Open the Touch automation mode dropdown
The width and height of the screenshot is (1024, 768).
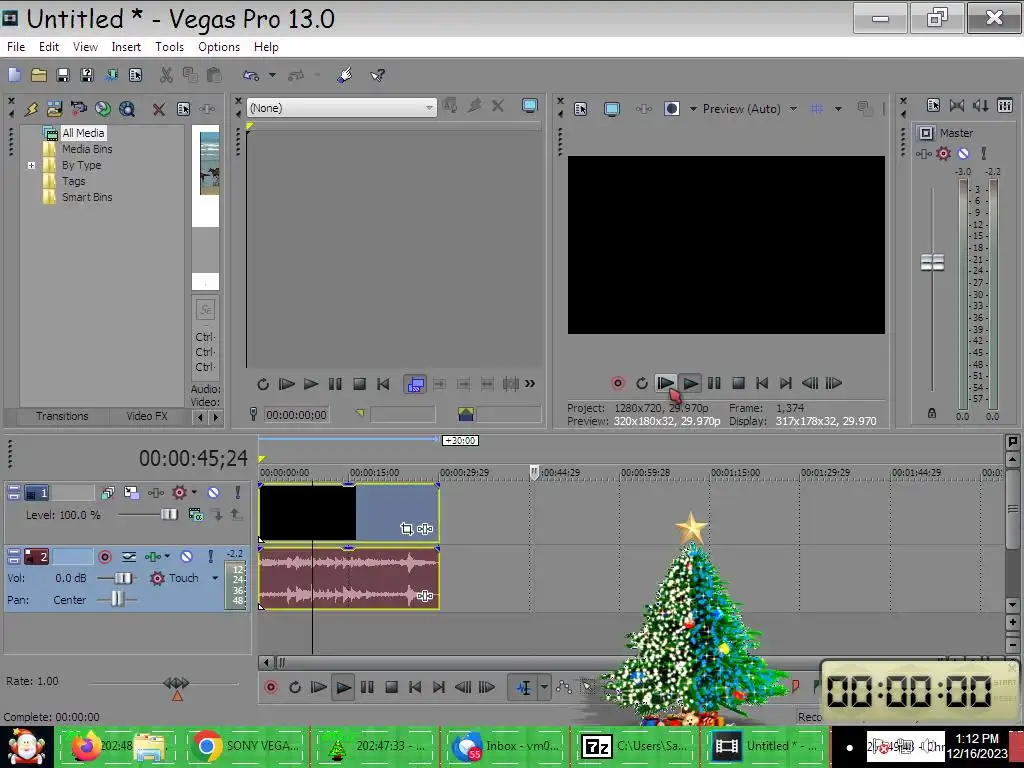click(215, 578)
